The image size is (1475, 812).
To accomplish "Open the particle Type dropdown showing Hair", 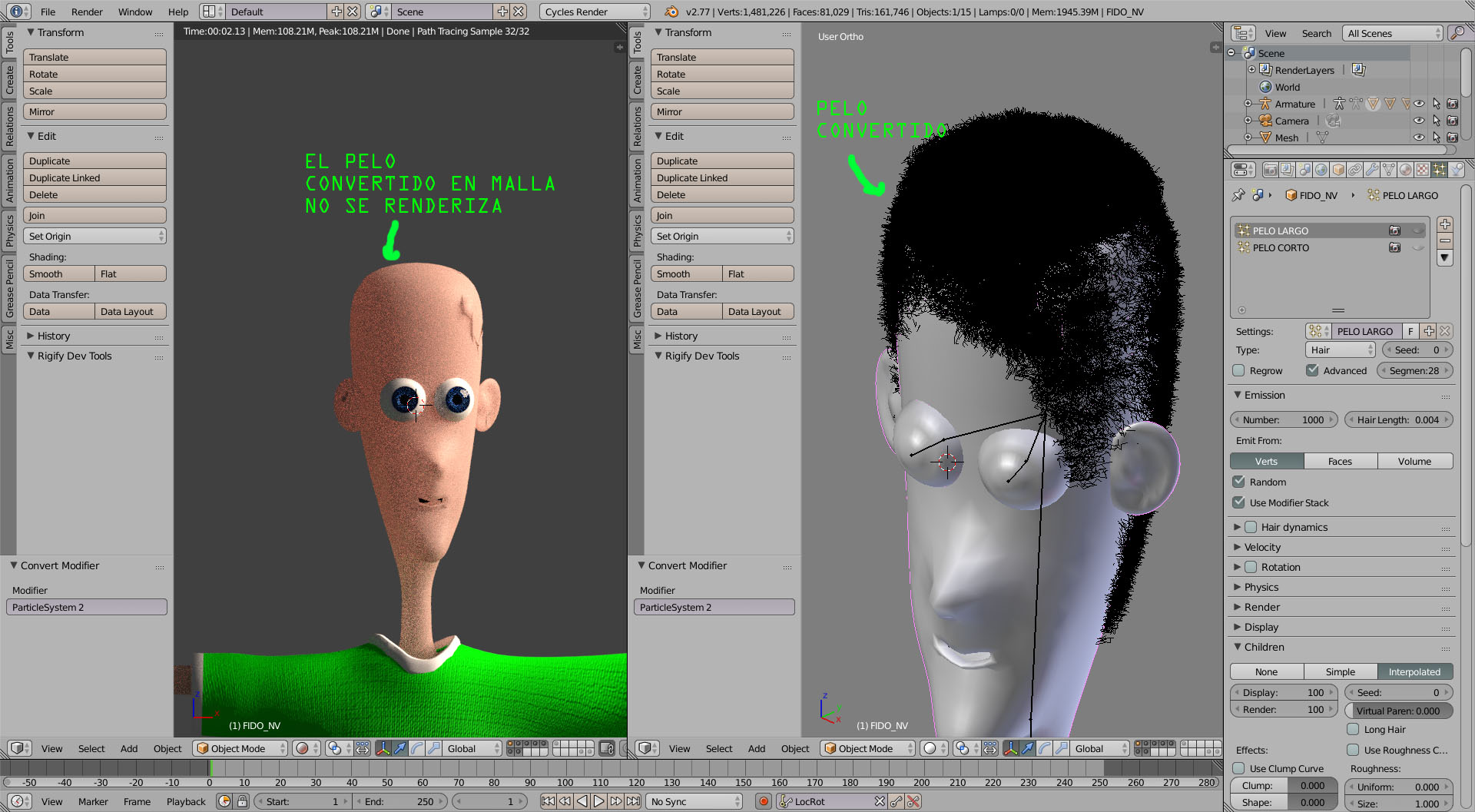I will [1340, 350].
